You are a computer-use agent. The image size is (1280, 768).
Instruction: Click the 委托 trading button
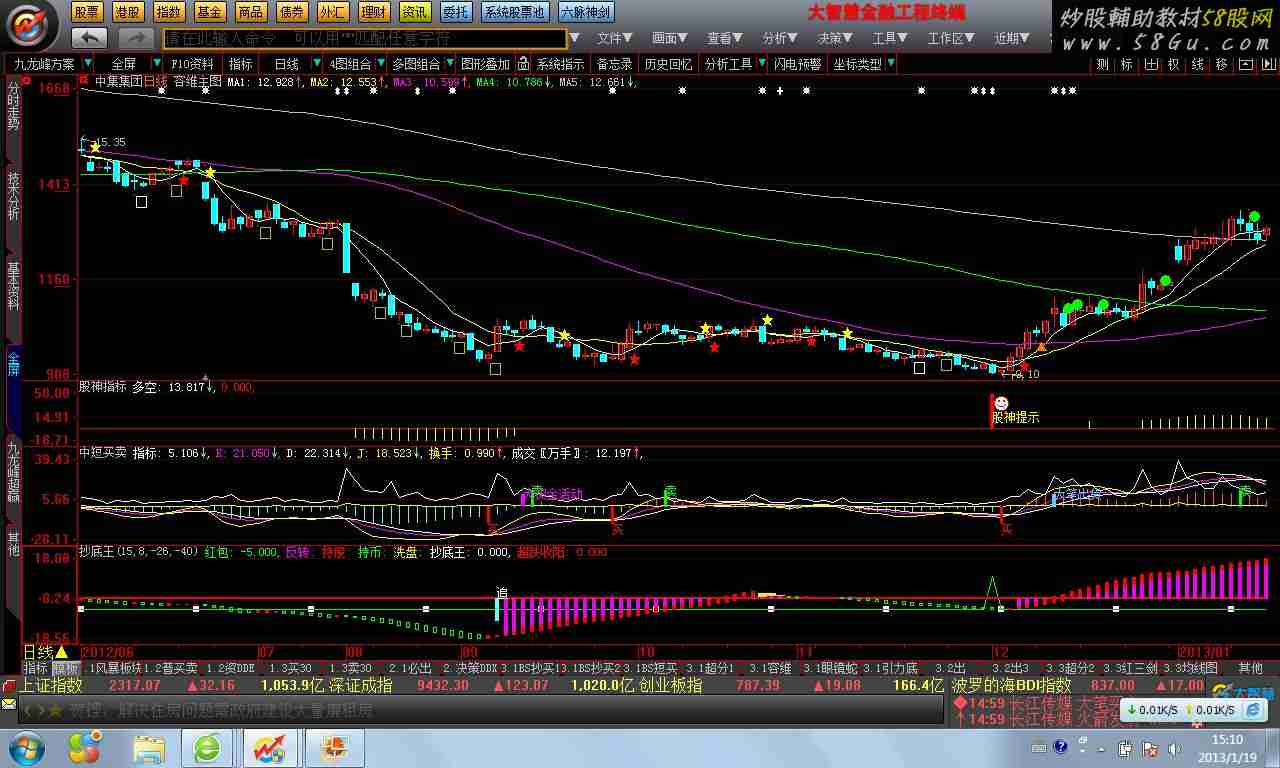click(456, 13)
